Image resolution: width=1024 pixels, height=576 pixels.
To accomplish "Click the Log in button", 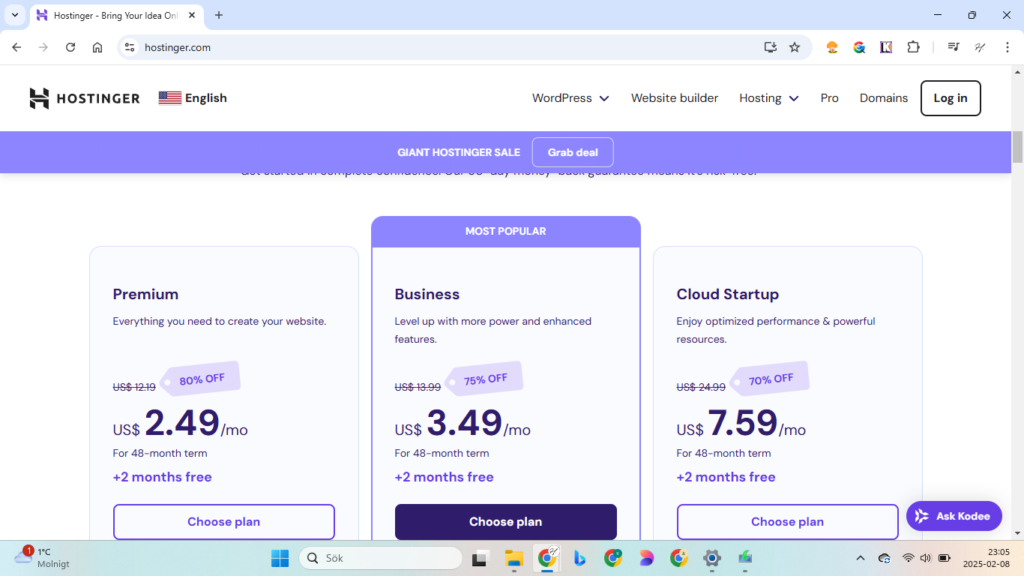I will pyautogui.click(x=950, y=98).
